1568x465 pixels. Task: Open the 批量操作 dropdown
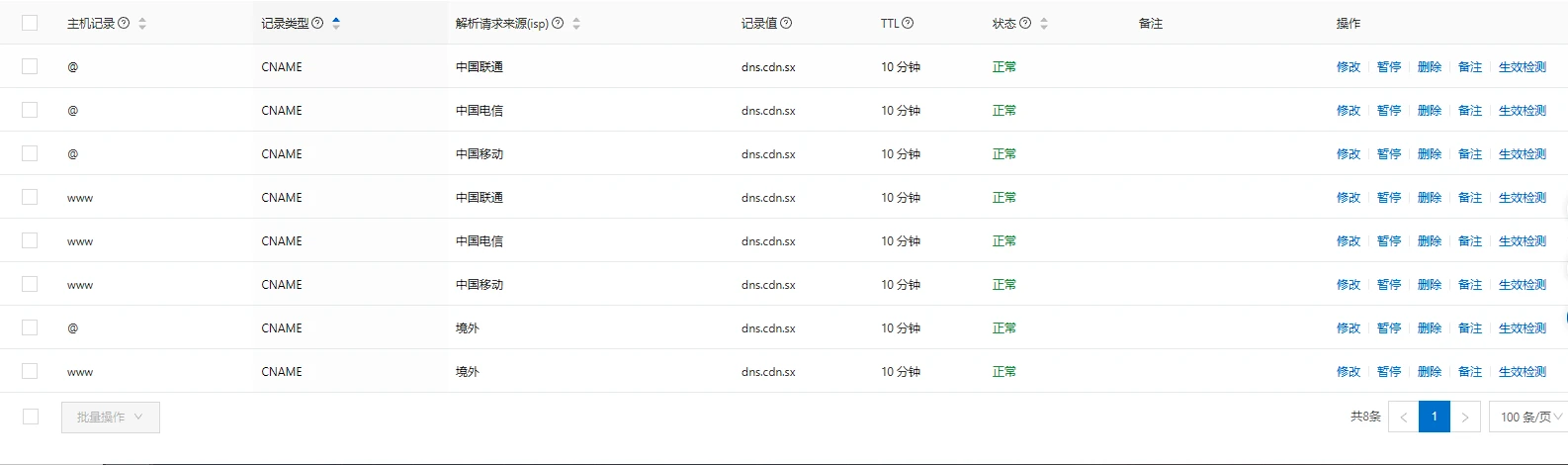click(x=110, y=417)
